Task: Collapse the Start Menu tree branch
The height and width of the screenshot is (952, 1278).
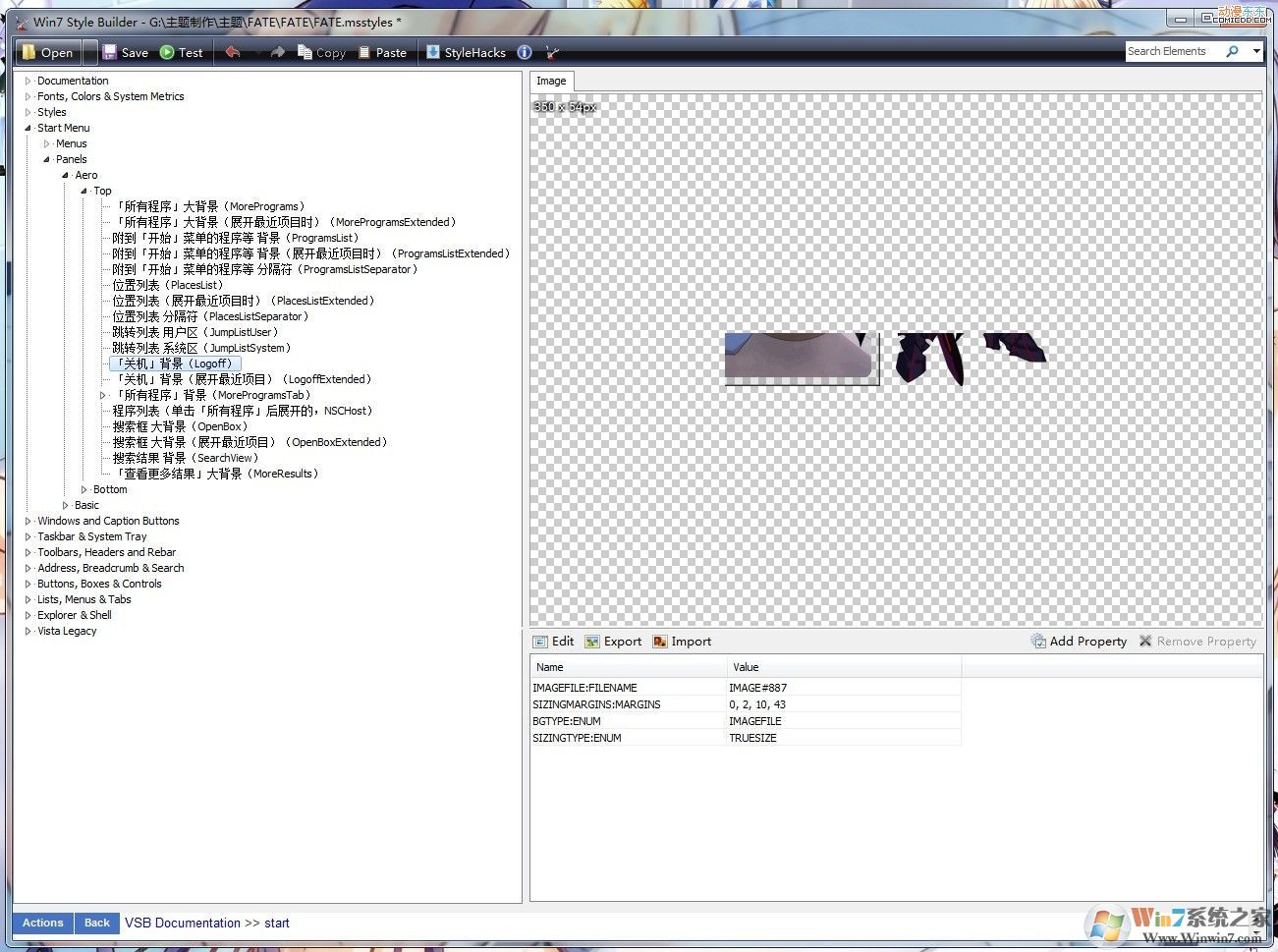Action: click(30, 127)
